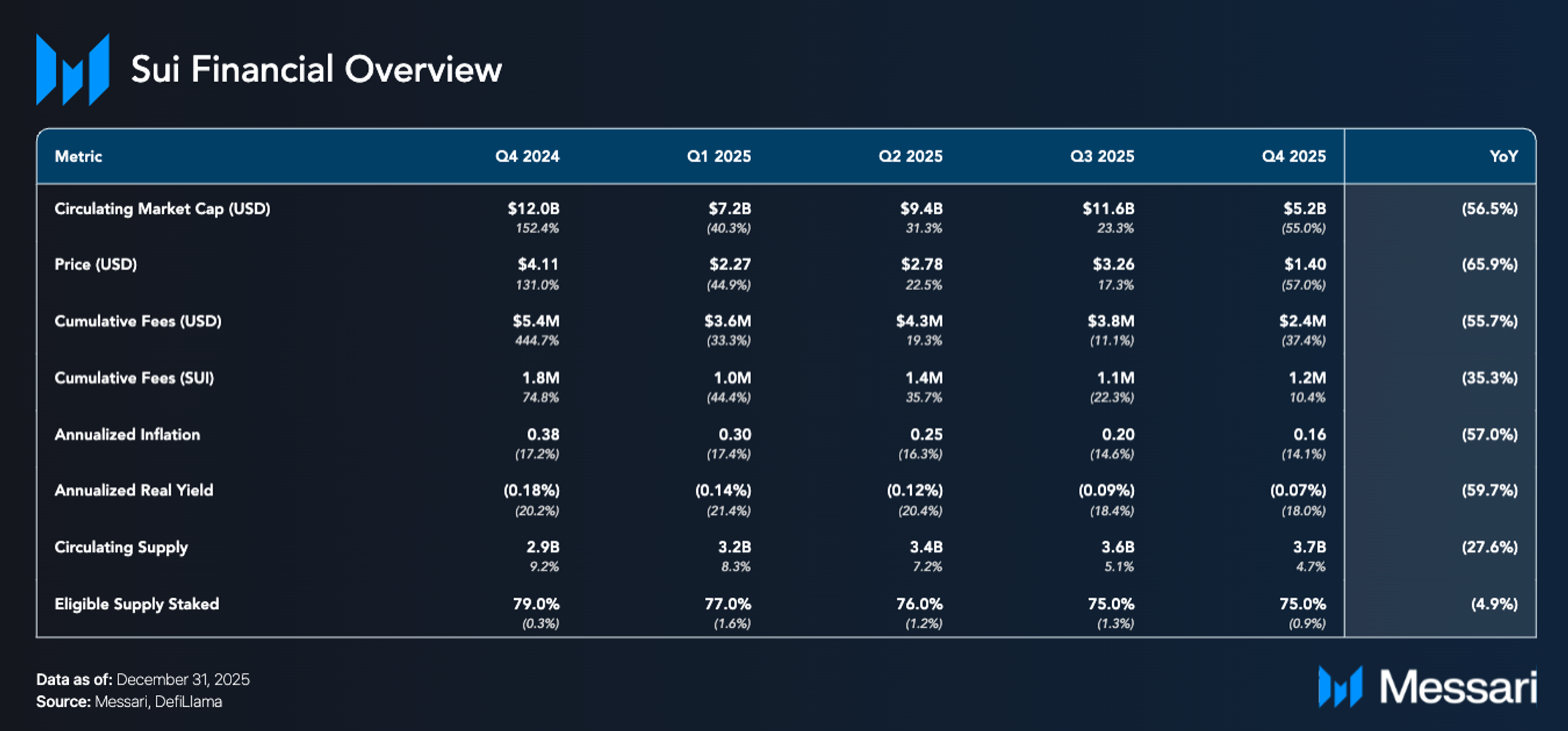Click the '$9.4B' market cap value
Image resolution: width=1568 pixels, height=731 pixels.
tap(922, 209)
